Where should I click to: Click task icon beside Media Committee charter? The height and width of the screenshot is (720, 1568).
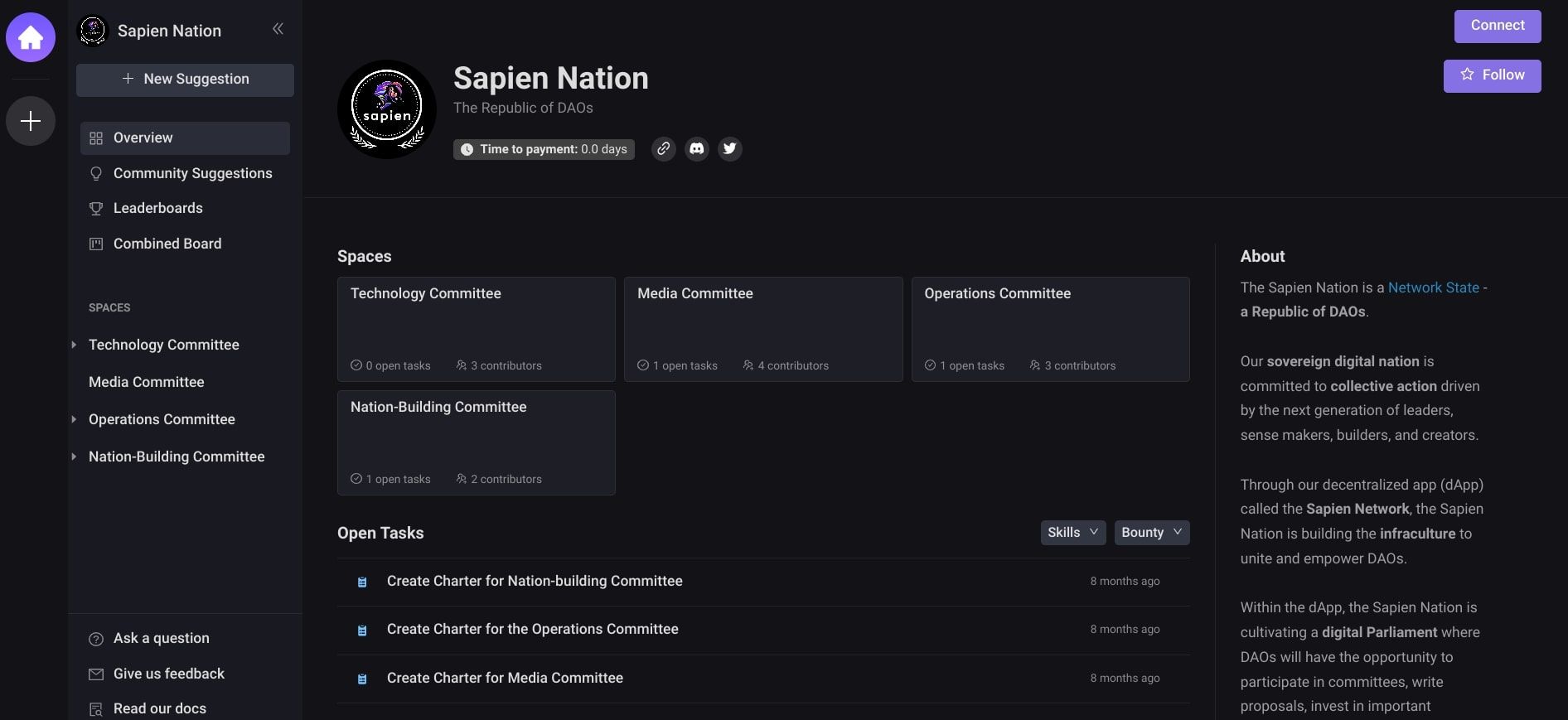pyautogui.click(x=362, y=679)
